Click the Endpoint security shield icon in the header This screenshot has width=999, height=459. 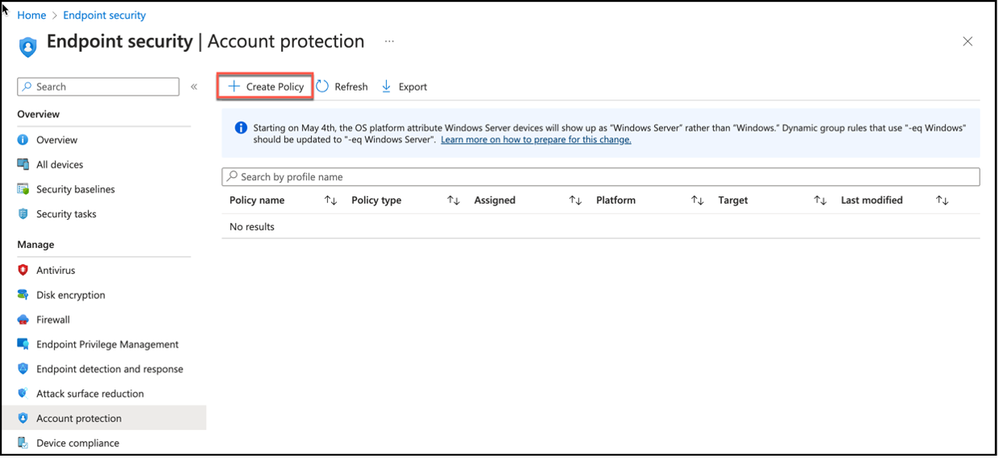tap(27, 47)
